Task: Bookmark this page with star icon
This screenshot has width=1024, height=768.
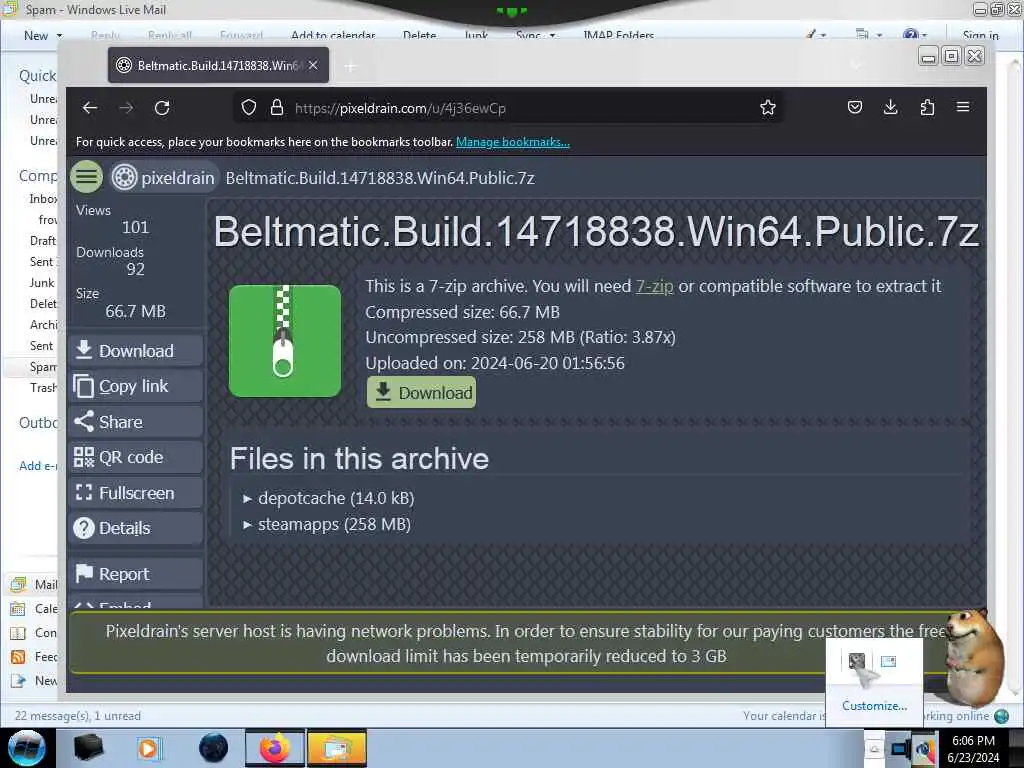Action: 767,108
